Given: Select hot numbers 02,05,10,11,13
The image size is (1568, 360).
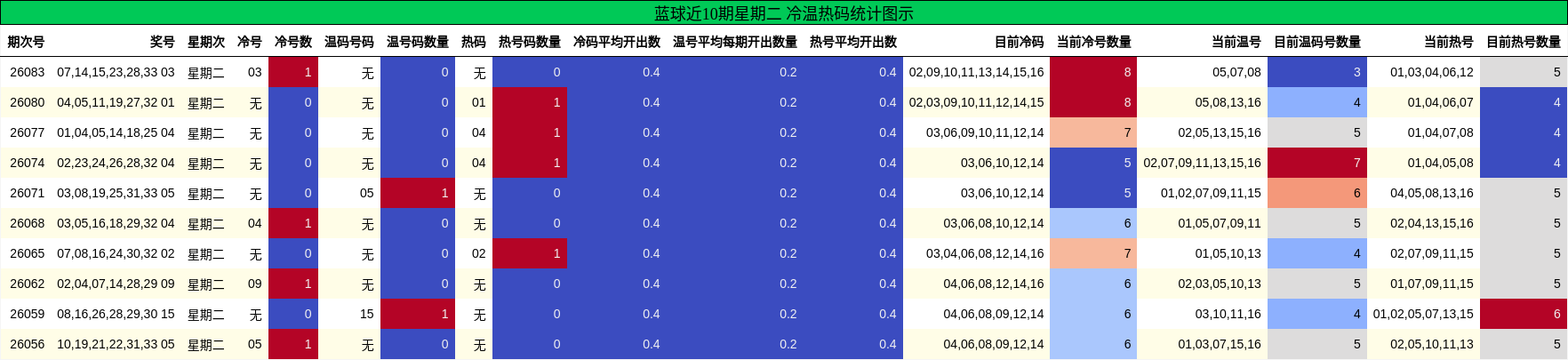Looking at the screenshot, I should (x=1432, y=344).
